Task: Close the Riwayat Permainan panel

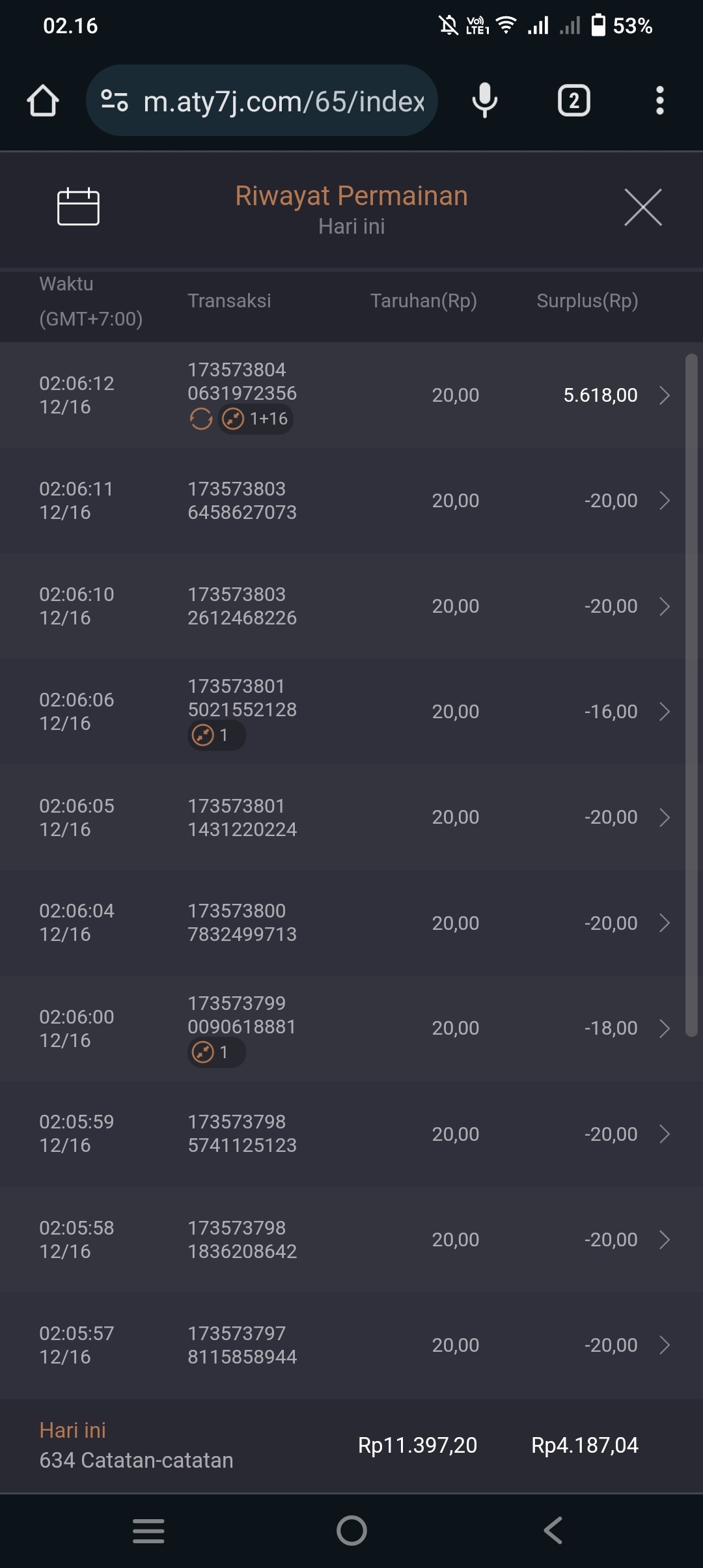Action: (642, 208)
